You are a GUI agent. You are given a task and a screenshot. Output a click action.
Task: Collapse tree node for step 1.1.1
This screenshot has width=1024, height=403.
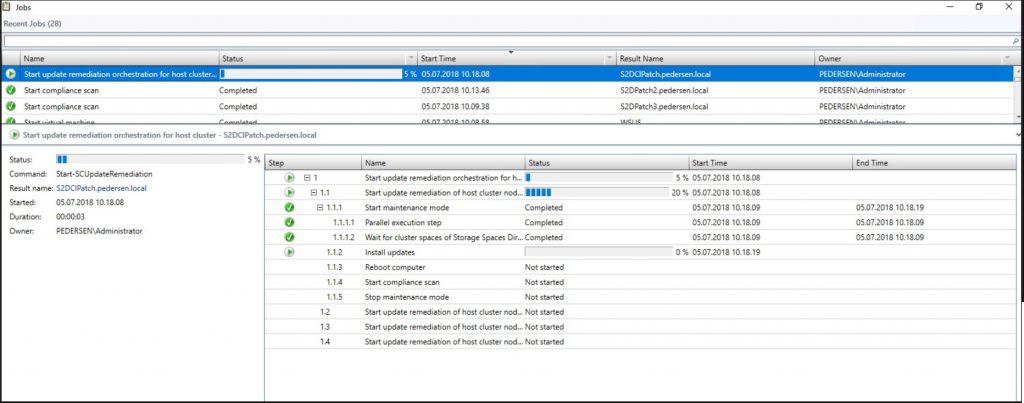[x=320, y=208]
